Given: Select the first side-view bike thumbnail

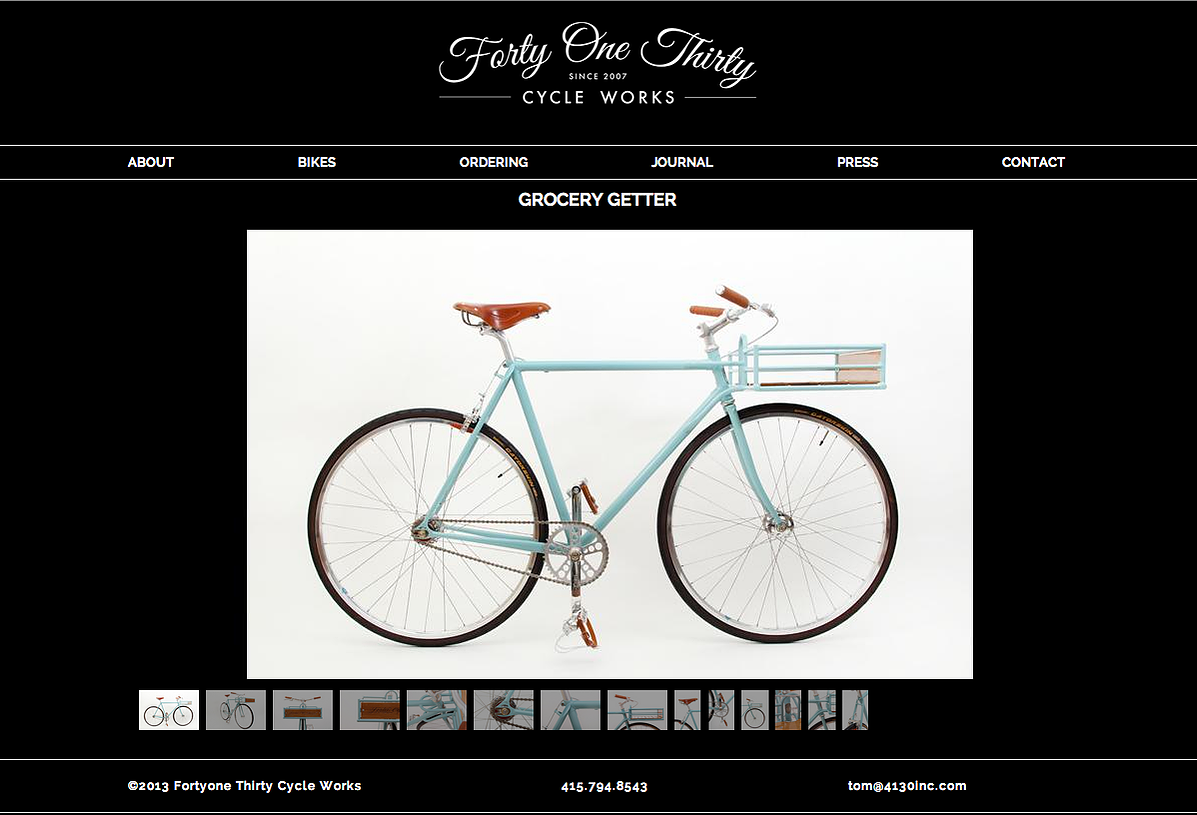Looking at the screenshot, I should click(x=169, y=710).
